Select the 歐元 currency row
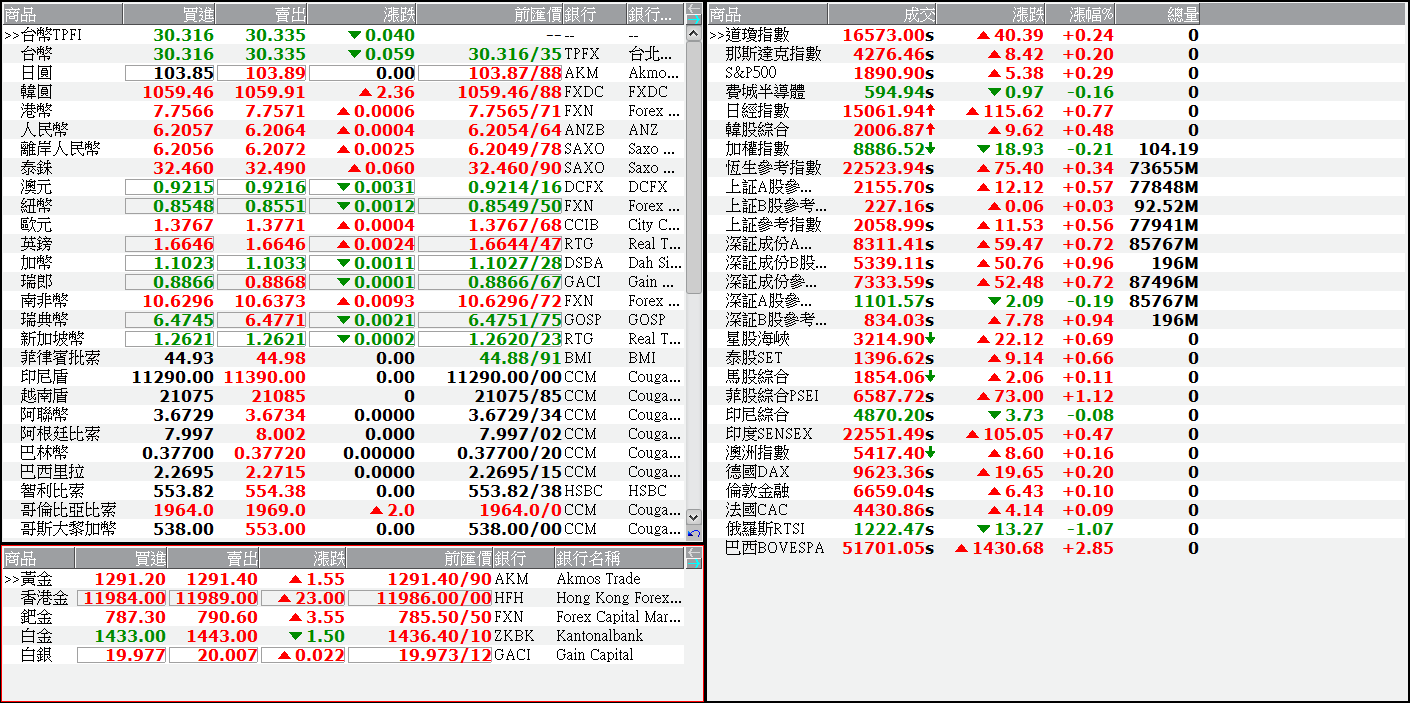1410x703 pixels. coord(344,225)
